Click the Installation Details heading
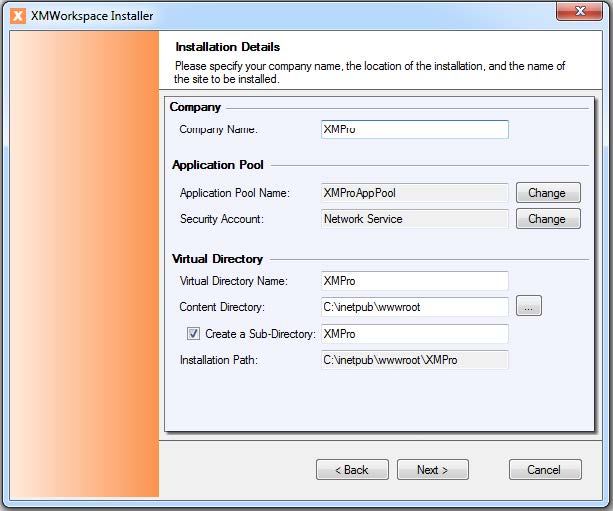 [227, 46]
